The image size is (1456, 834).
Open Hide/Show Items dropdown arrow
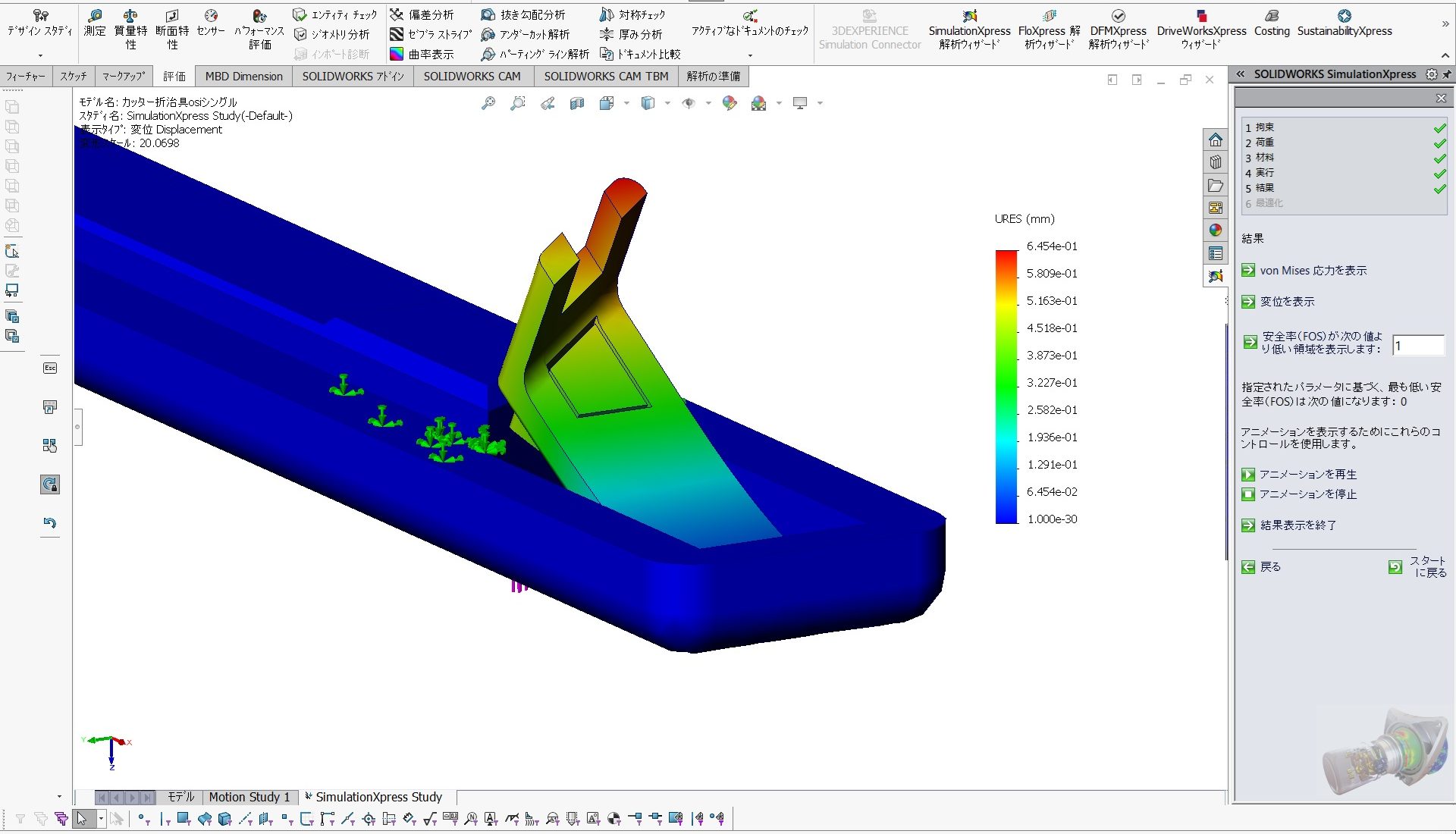pos(708,103)
